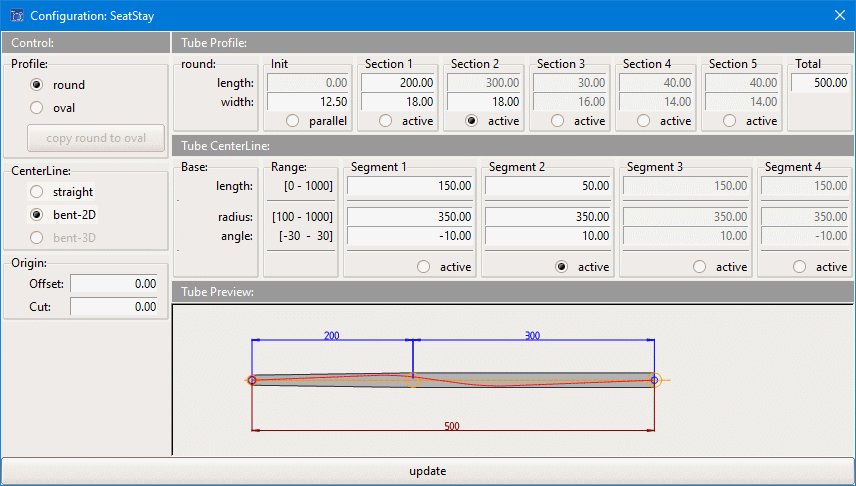Click Segment 2 length field 50.00

click(x=549, y=186)
